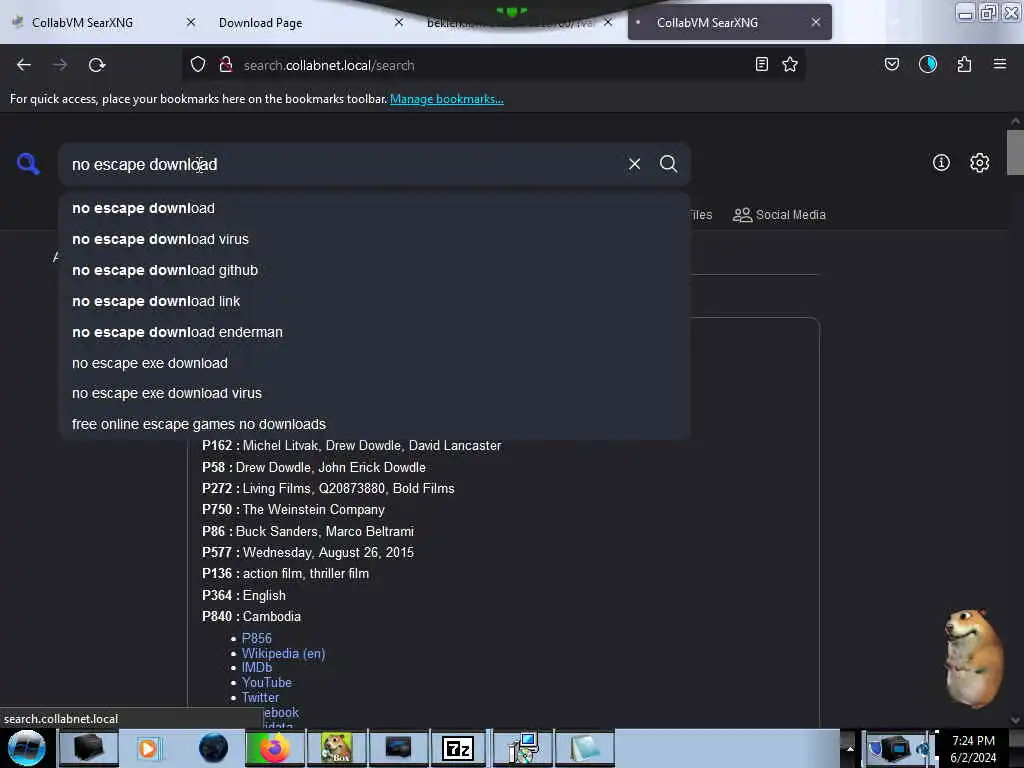The width and height of the screenshot is (1024, 768).
Task: Open the media player taskbar icon
Action: coord(148,748)
